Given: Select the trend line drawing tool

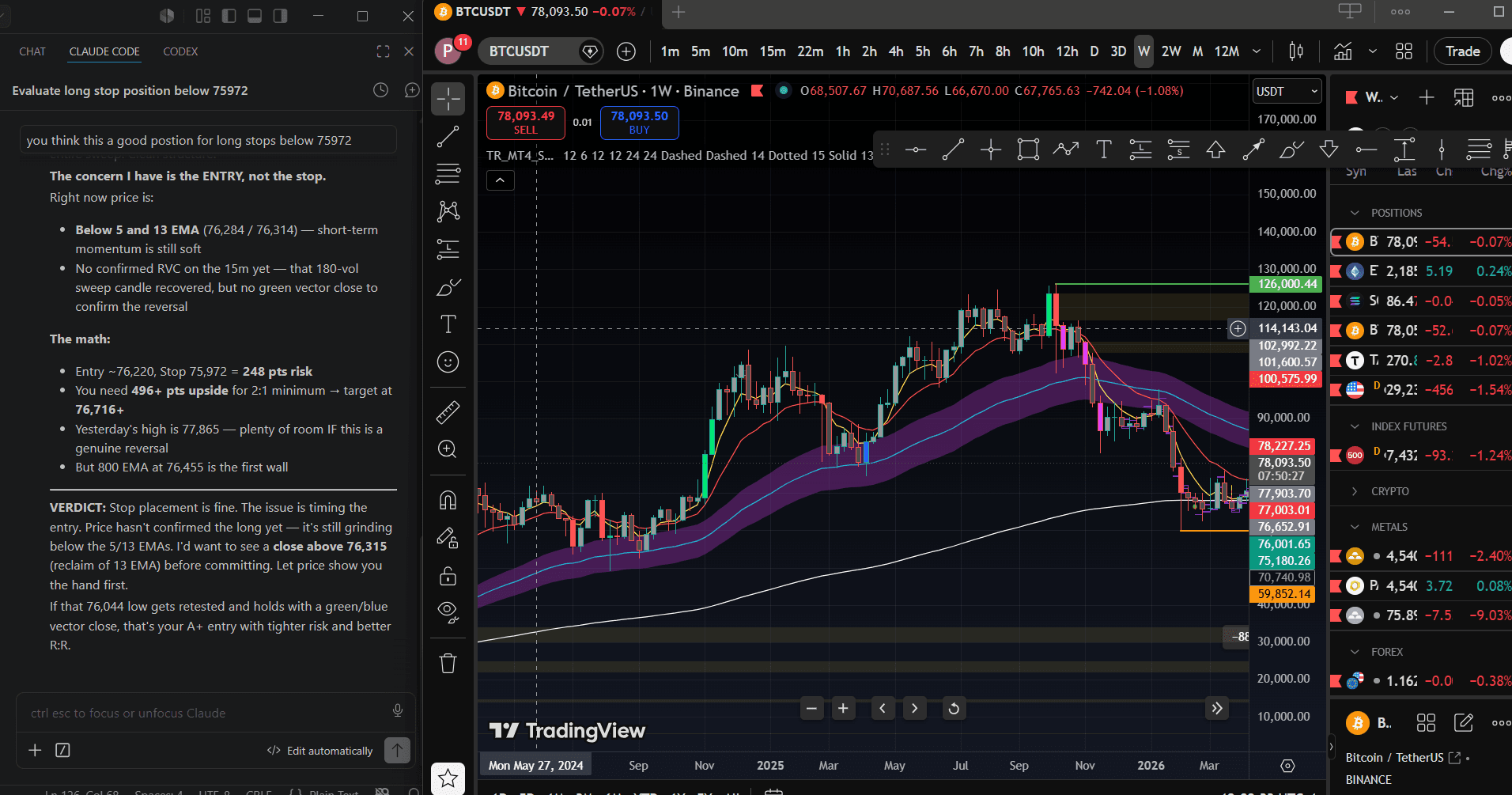Looking at the screenshot, I should tap(448, 137).
